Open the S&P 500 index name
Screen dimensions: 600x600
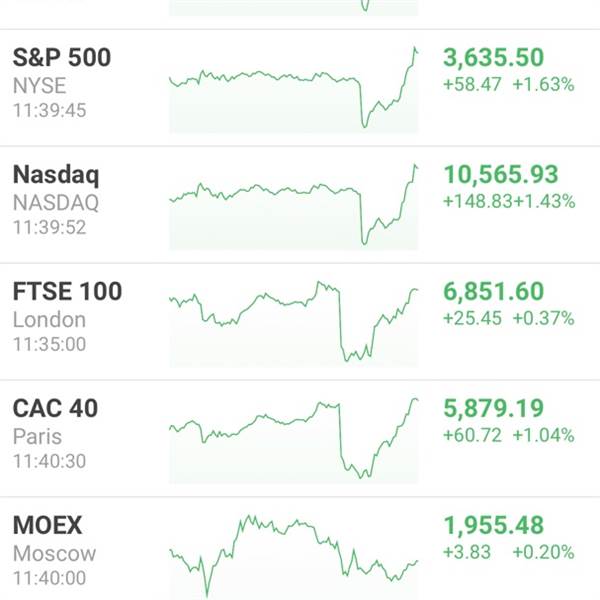(x=62, y=58)
